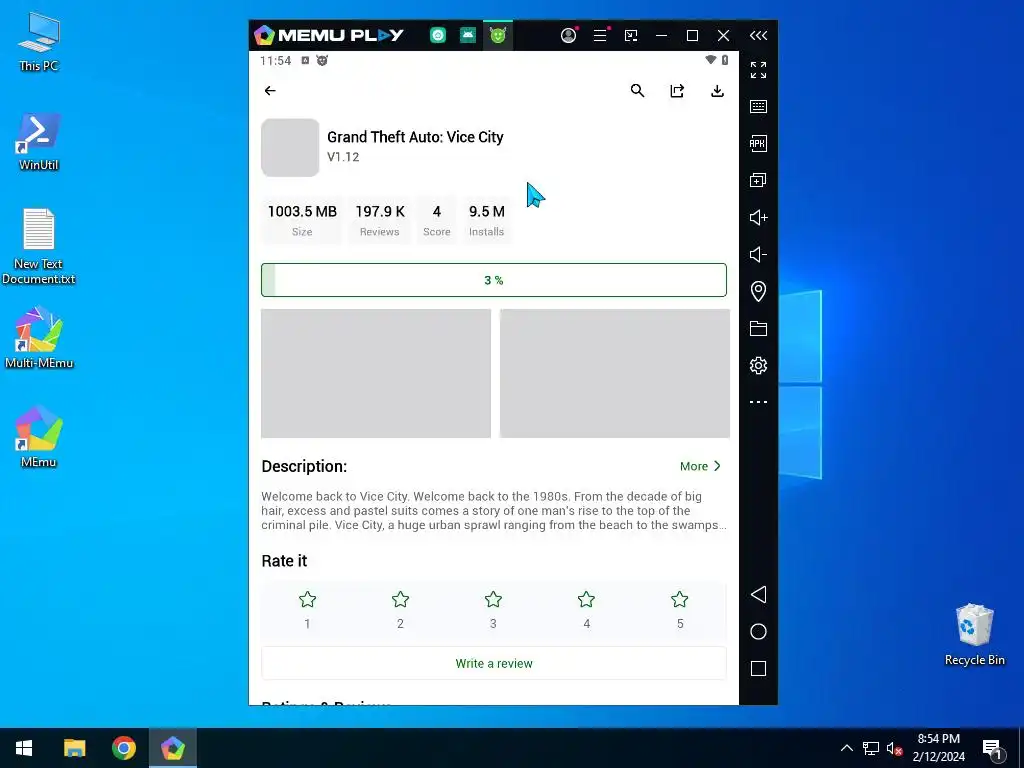Image resolution: width=1024 pixels, height=768 pixels.
Task: Open the keyboard mapping icon in sidebar
Action: point(758,106)
